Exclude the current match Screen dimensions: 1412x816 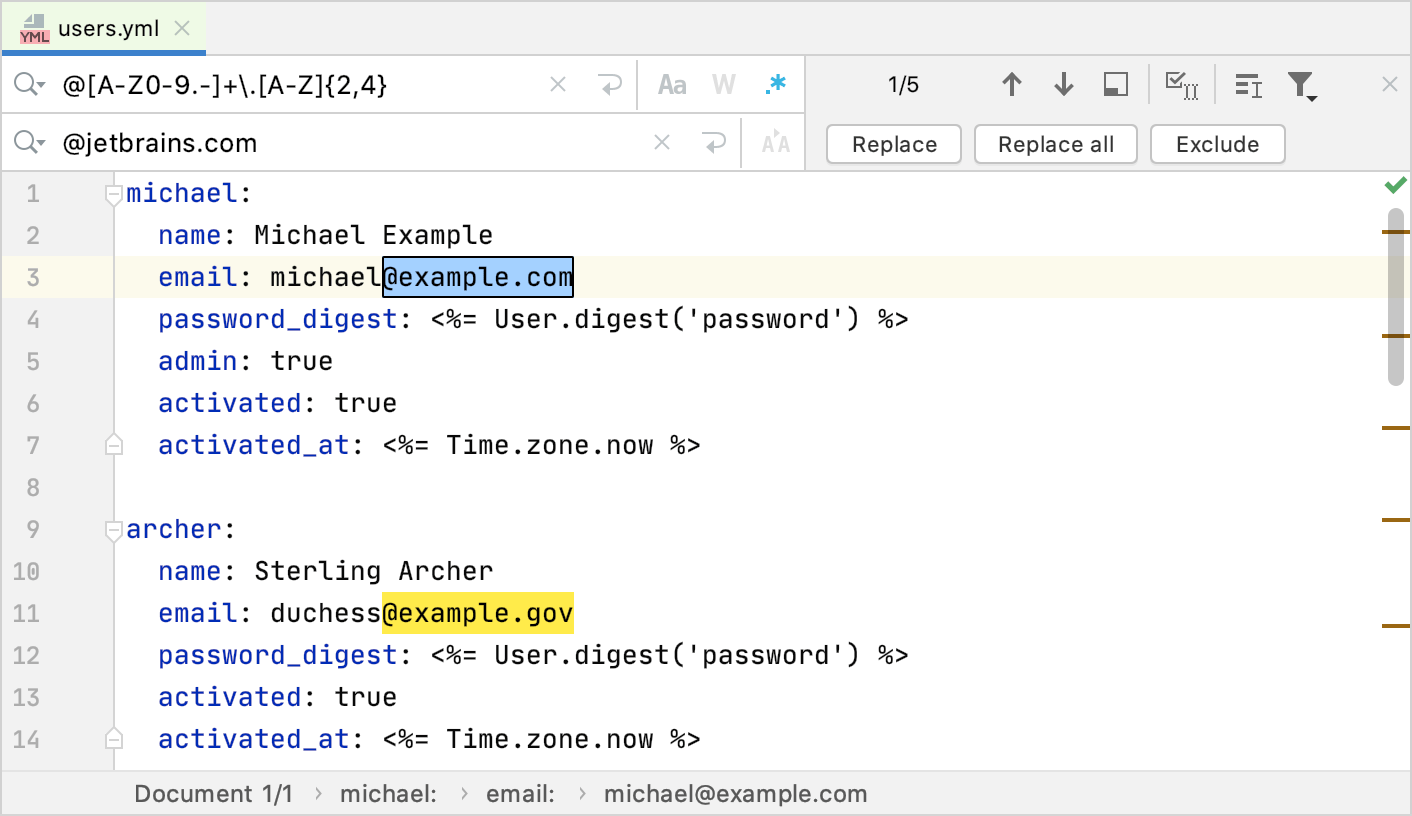(1217, 143)
